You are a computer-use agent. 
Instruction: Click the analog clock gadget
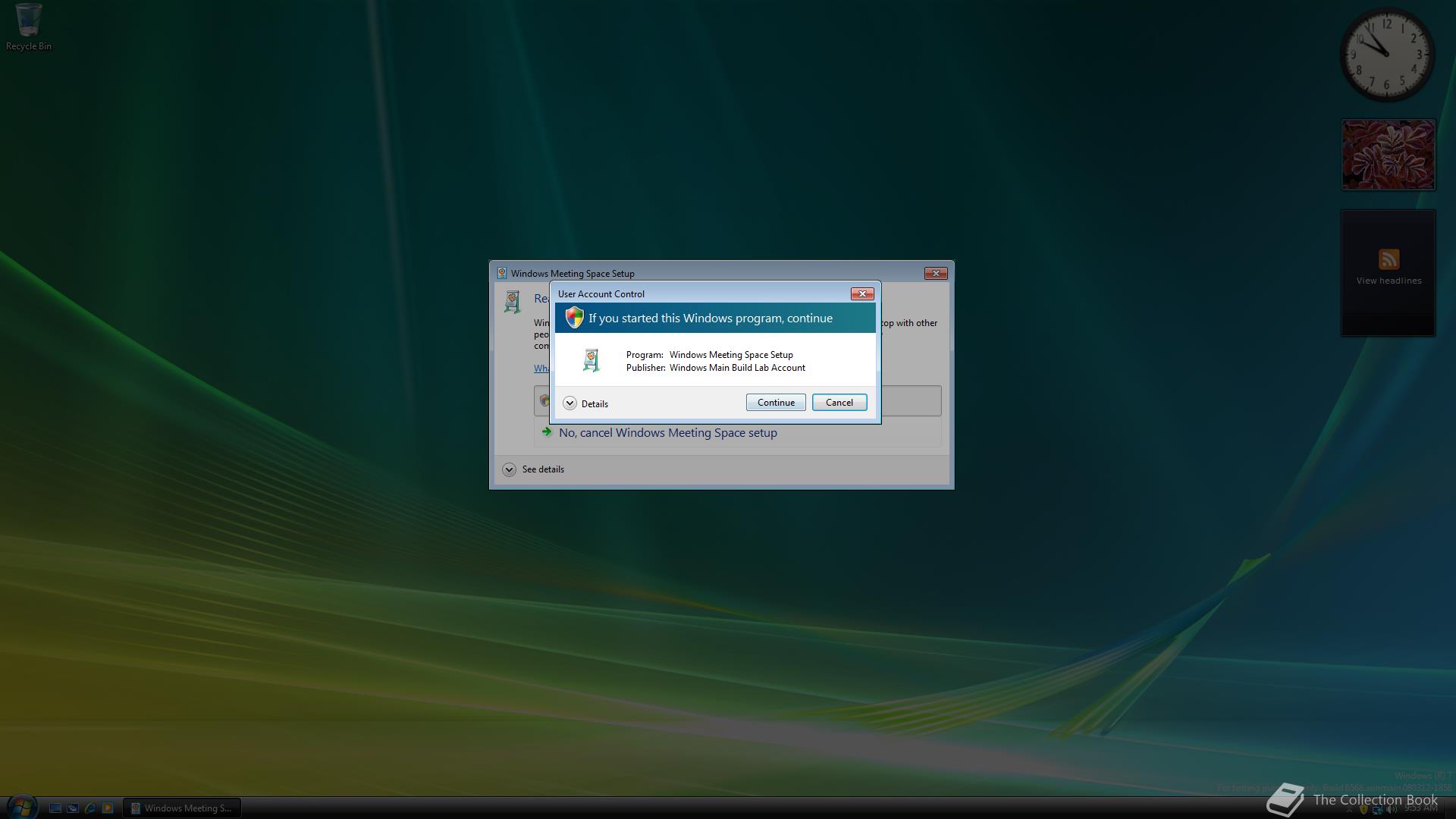1387,55
